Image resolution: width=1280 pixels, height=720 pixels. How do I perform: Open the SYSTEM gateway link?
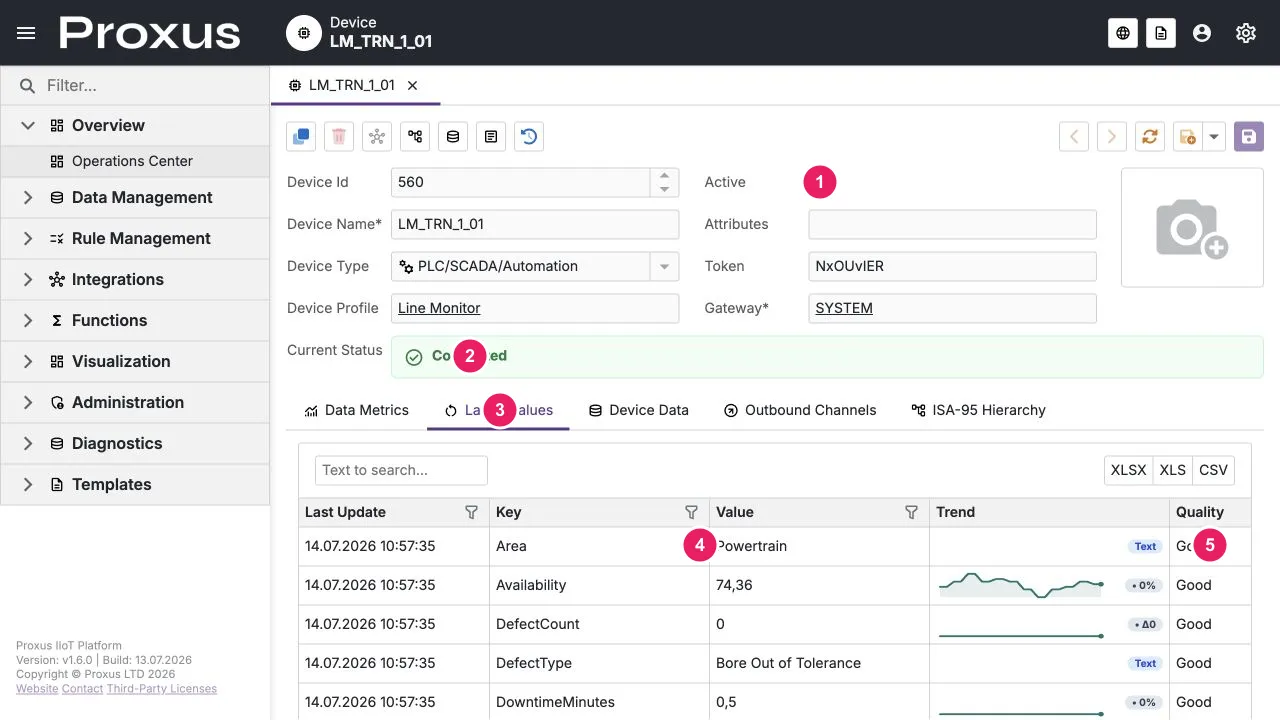click(x=844, y=308)
